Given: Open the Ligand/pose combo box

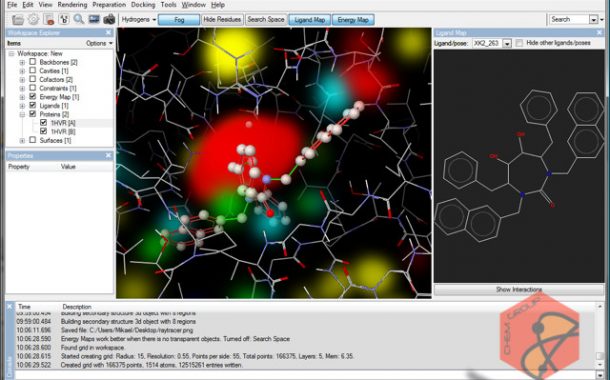Looking at the screenshot, I should coord(492,43).
